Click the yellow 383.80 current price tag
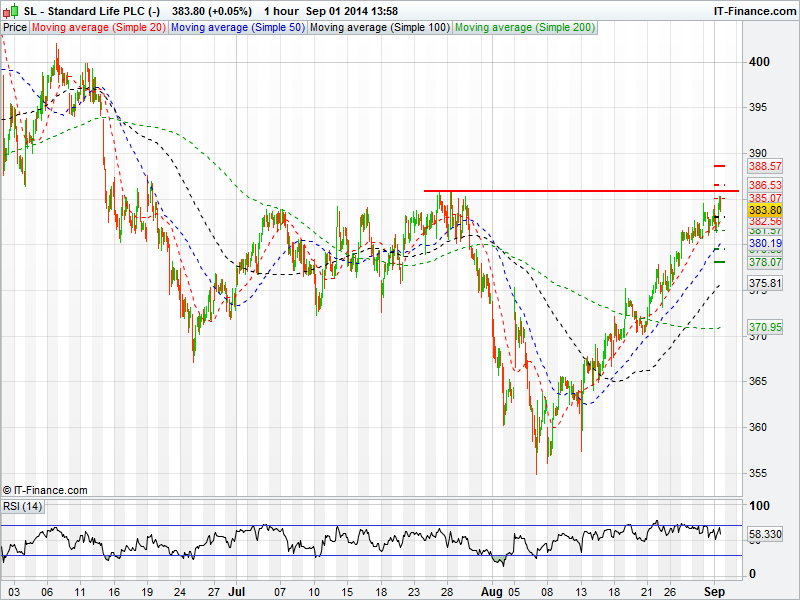Screen dimensions: 800x600 coord(764,211)
